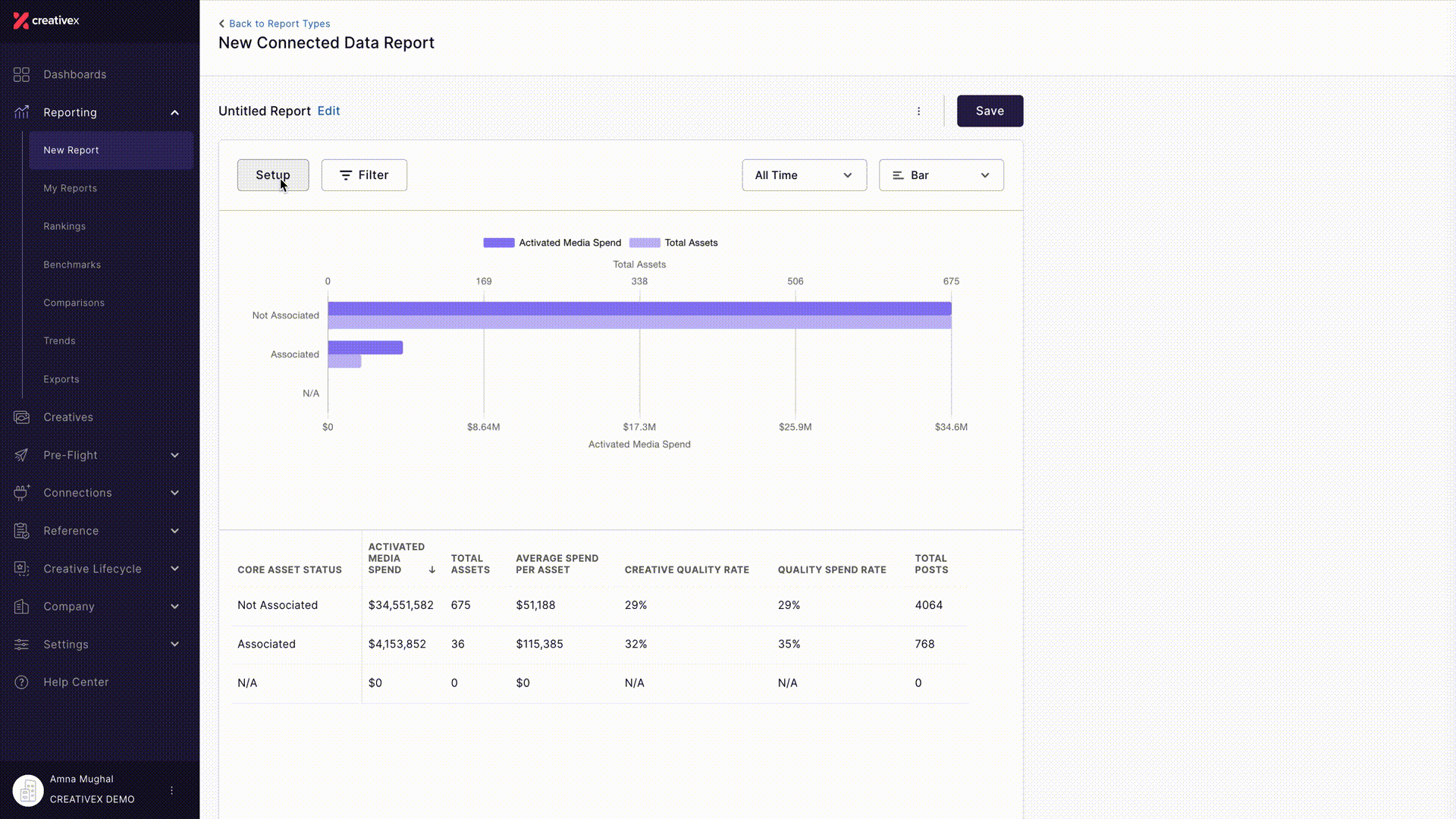Click the creativex logo

[46, 20]
